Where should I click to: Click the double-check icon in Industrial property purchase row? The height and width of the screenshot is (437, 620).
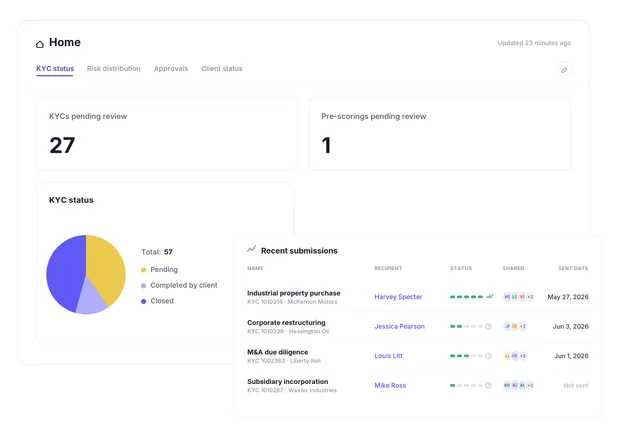(490, 296)
